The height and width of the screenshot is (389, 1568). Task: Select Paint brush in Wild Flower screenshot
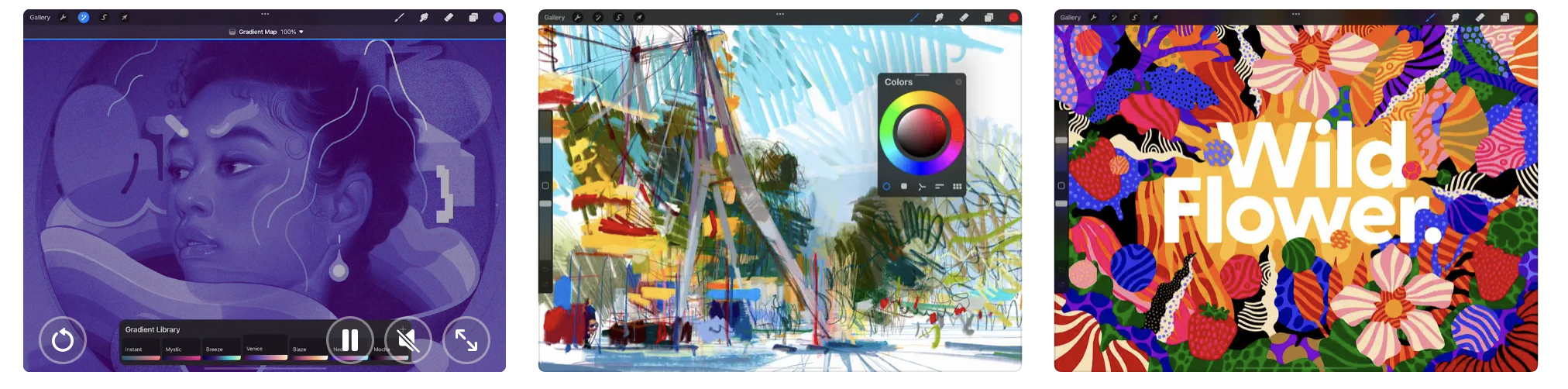pos(1430,17)
